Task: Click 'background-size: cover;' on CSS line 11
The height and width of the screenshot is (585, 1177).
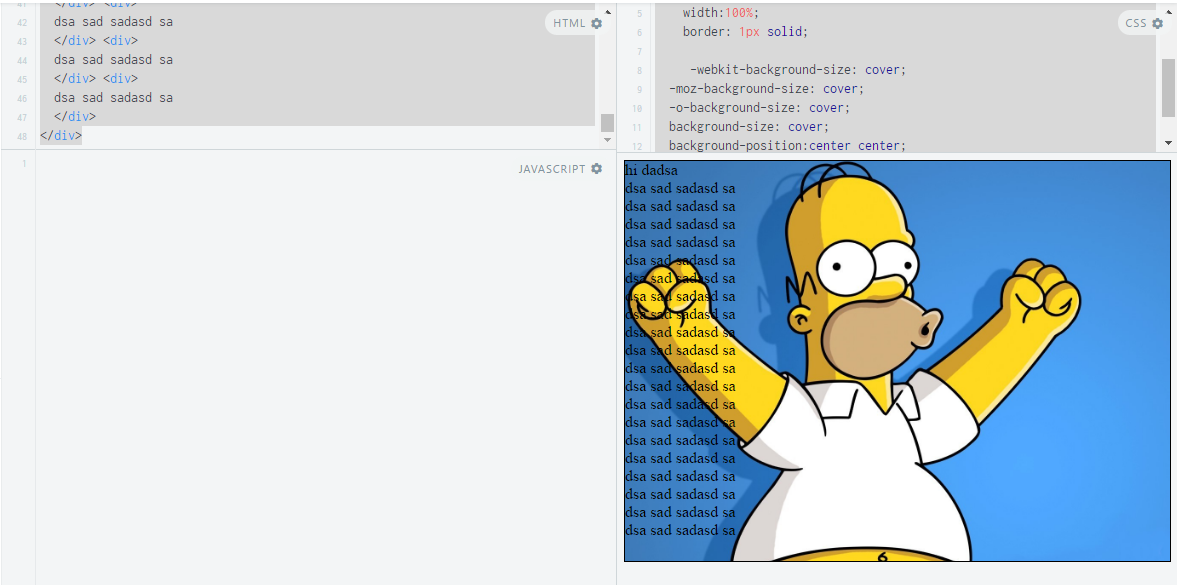Action: 749,126
